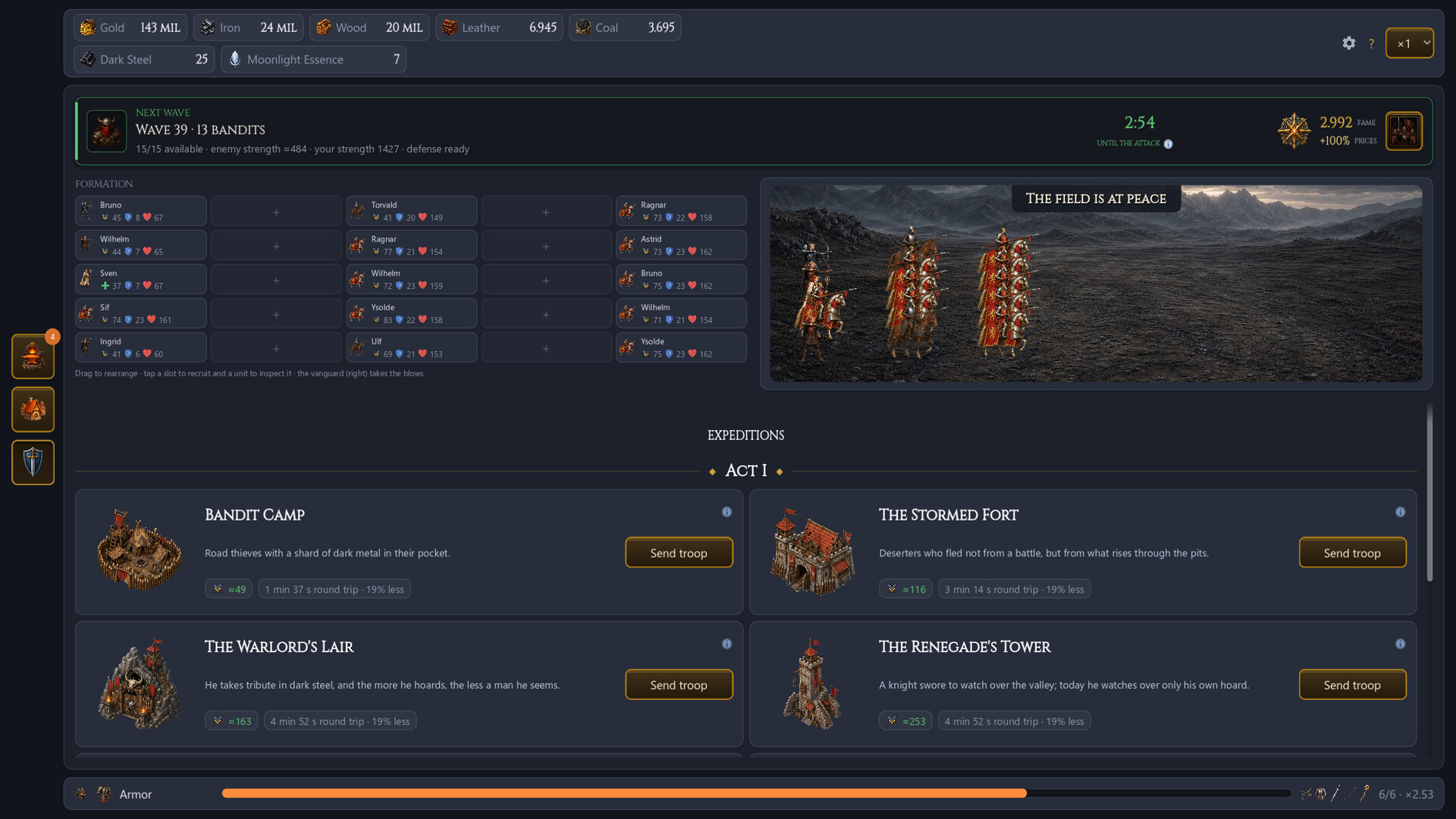
Task: Open the shield defense sidebar icon
Action: point(33,462)
